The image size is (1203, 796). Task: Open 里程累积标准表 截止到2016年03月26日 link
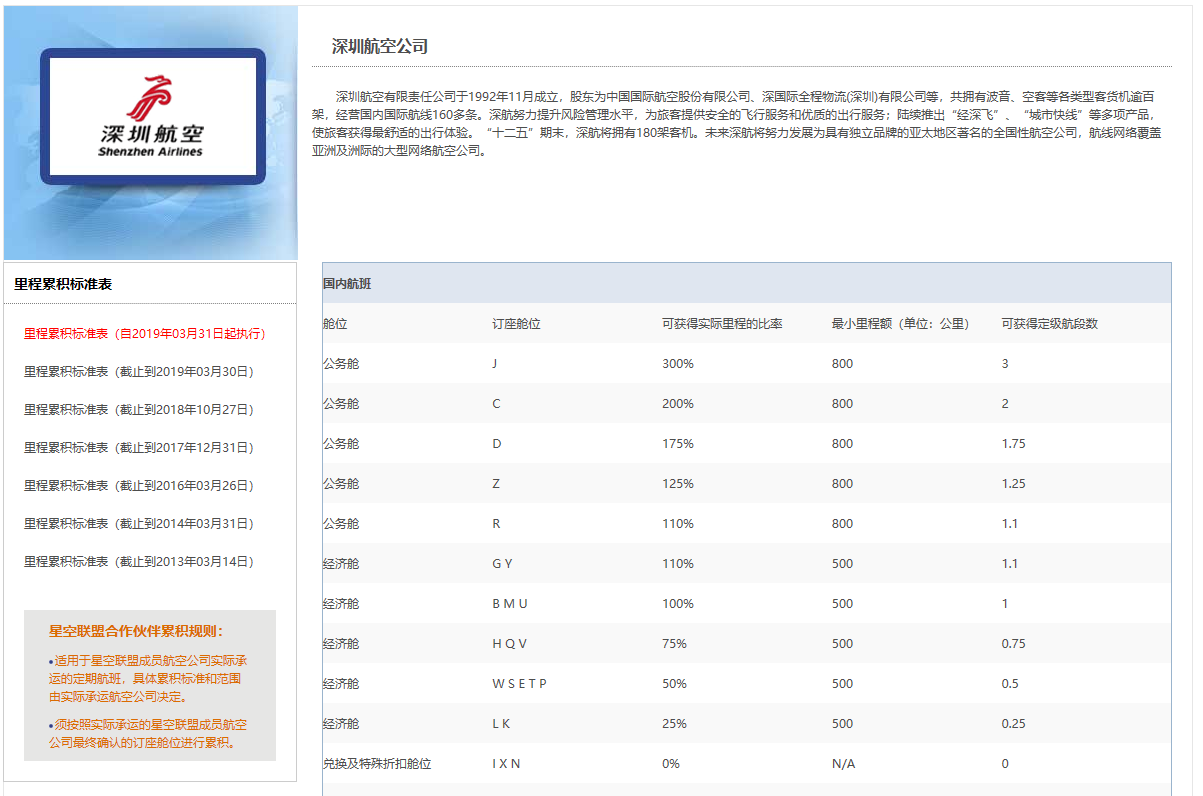pyautogui.click(x=139, y=485)
